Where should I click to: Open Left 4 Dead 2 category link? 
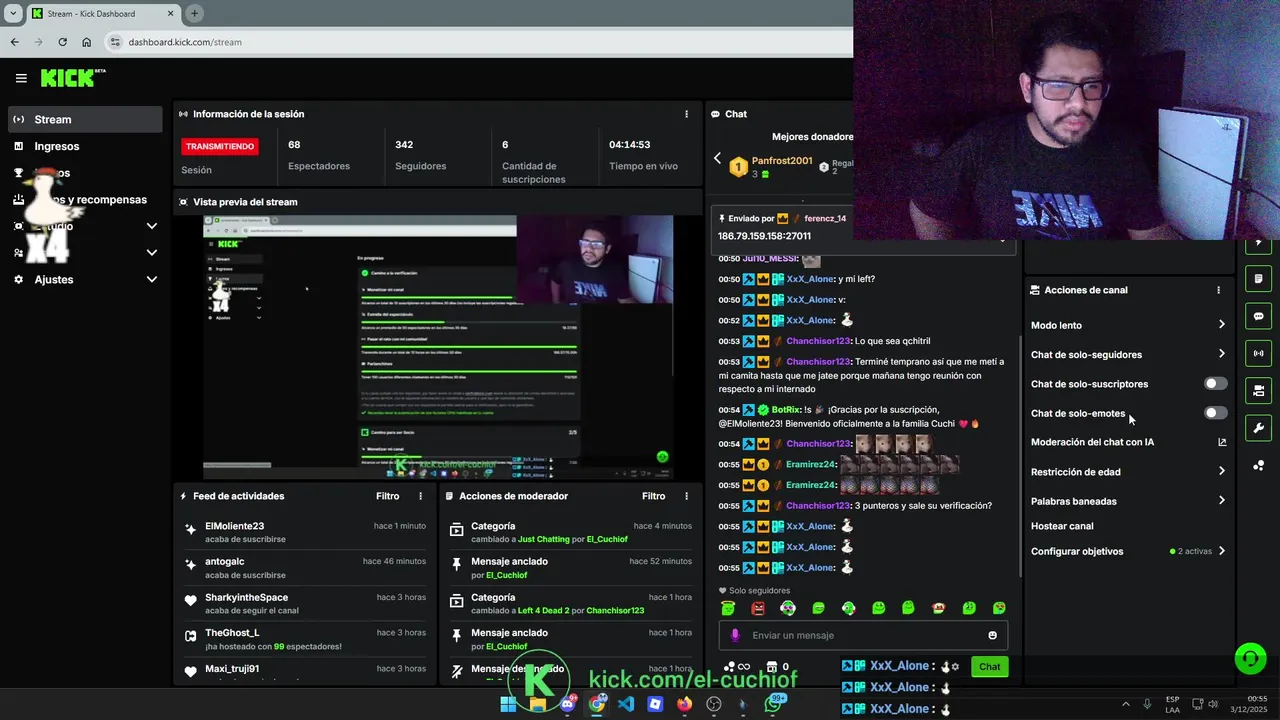543,610
